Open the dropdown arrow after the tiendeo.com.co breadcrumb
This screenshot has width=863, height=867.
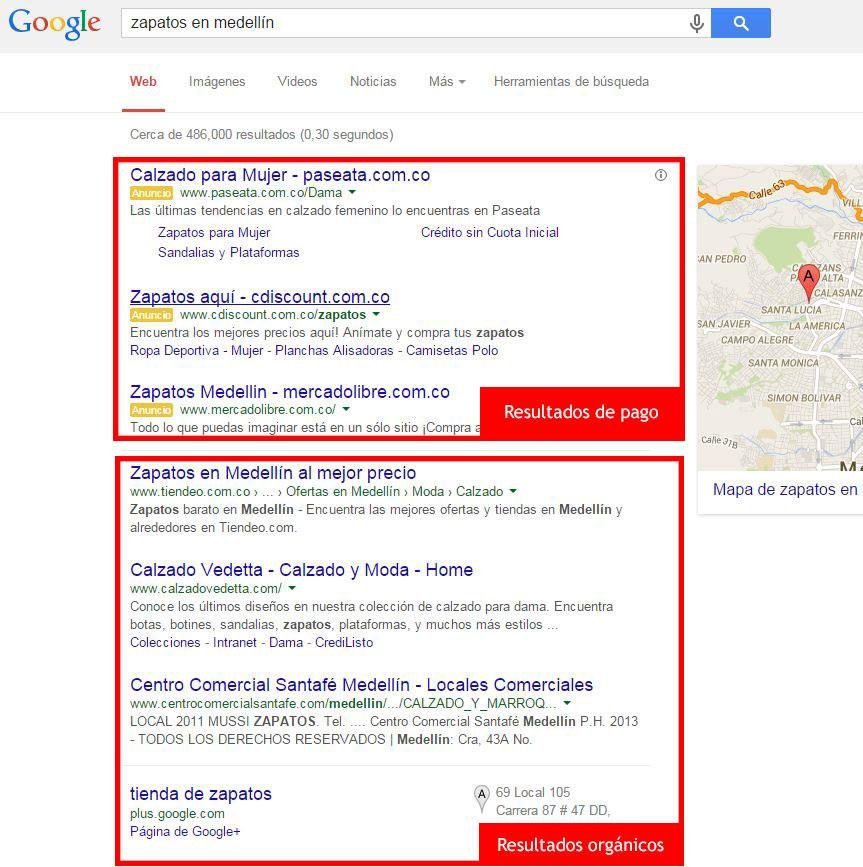(x=513, y=491)
